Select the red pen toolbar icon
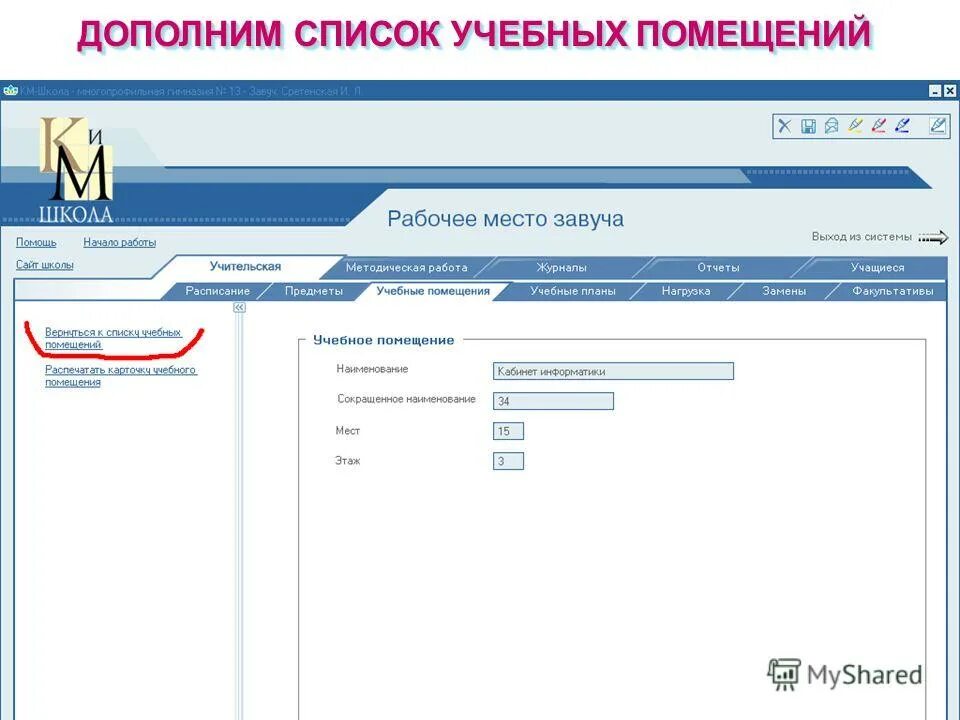Screen dimensions: 960x720 pos(879,124)
